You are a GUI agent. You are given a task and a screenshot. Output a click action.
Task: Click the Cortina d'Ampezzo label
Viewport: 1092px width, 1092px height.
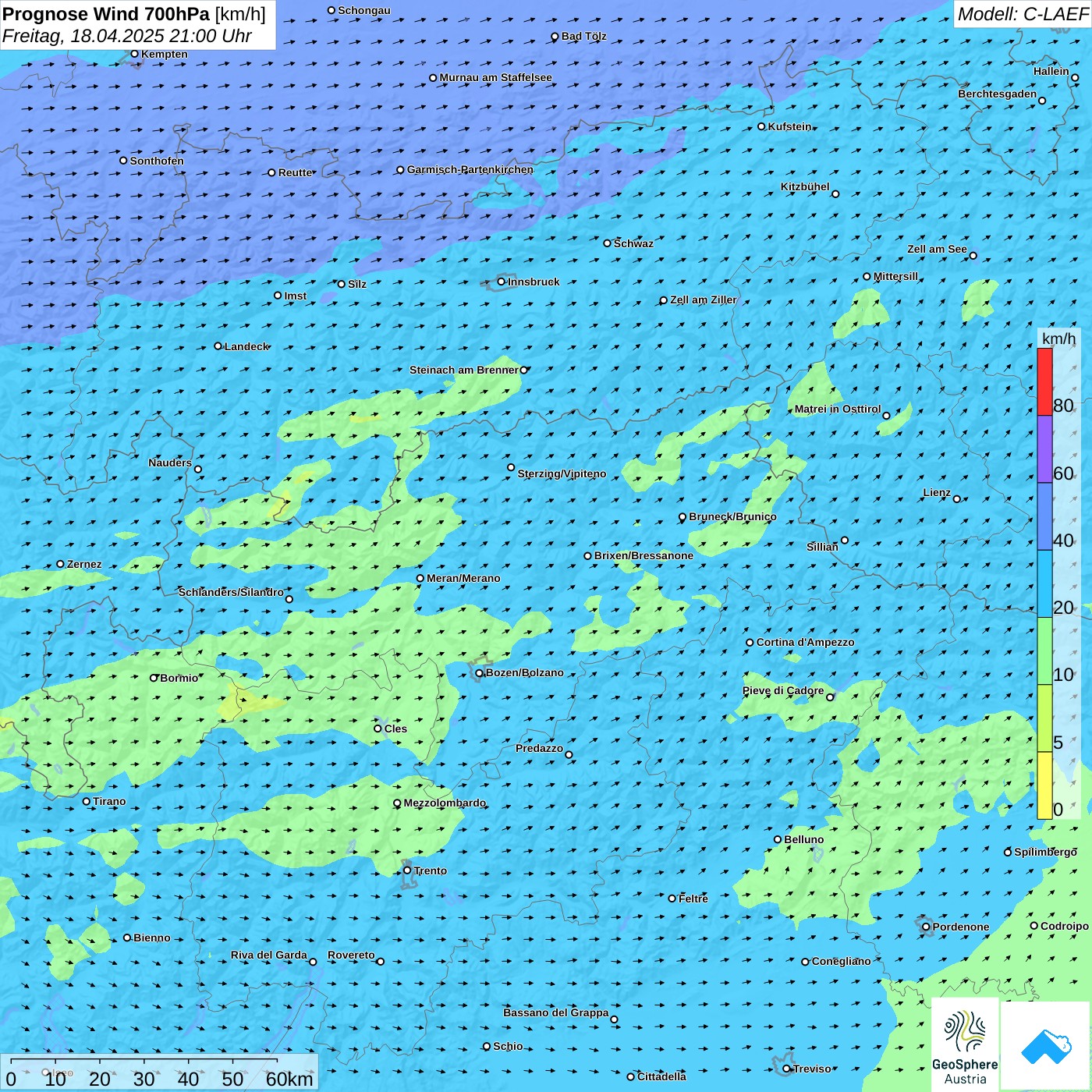805,642
